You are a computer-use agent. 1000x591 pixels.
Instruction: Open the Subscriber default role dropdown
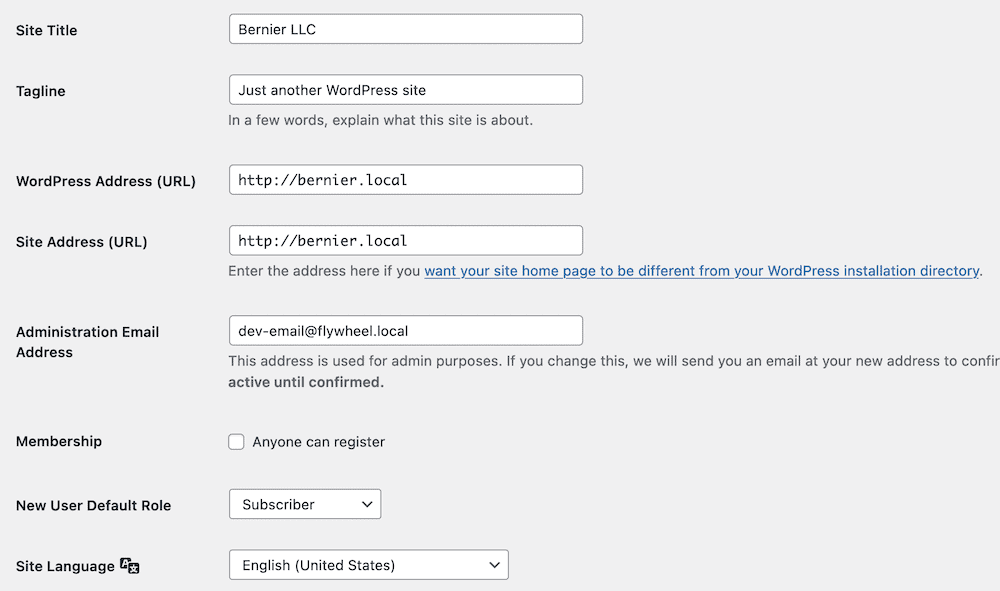[x=305, y=504]
